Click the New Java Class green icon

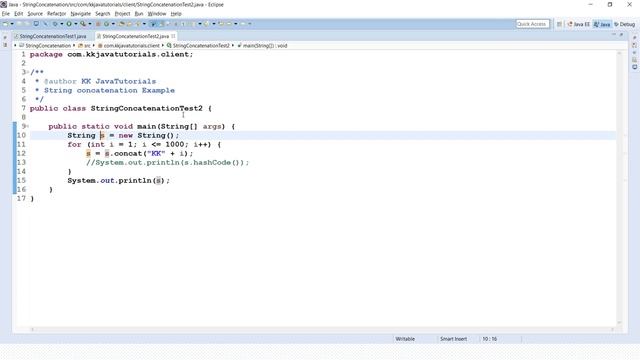coord(106,24)
